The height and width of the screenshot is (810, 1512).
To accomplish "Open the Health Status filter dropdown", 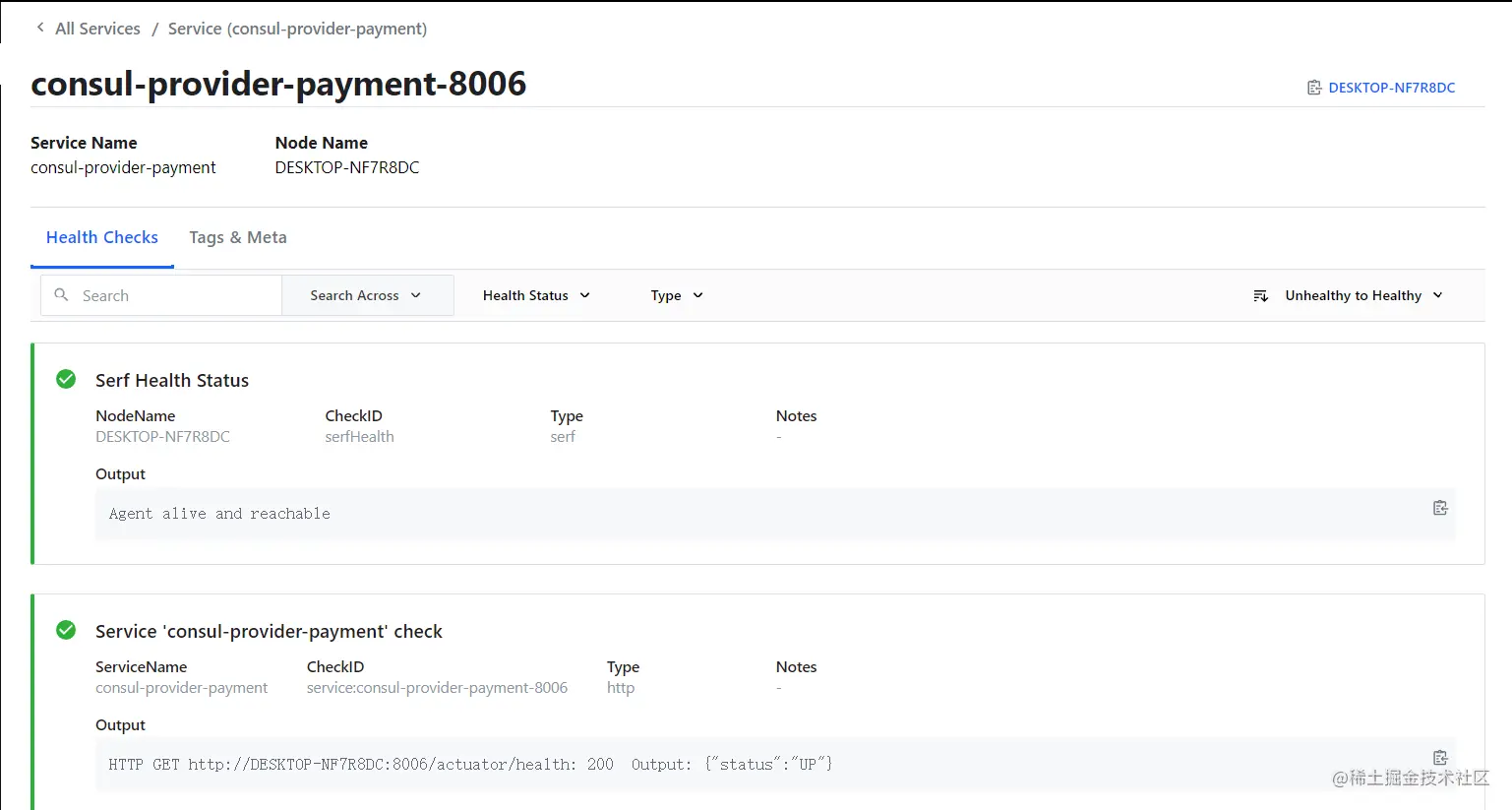I will (536, 295).
